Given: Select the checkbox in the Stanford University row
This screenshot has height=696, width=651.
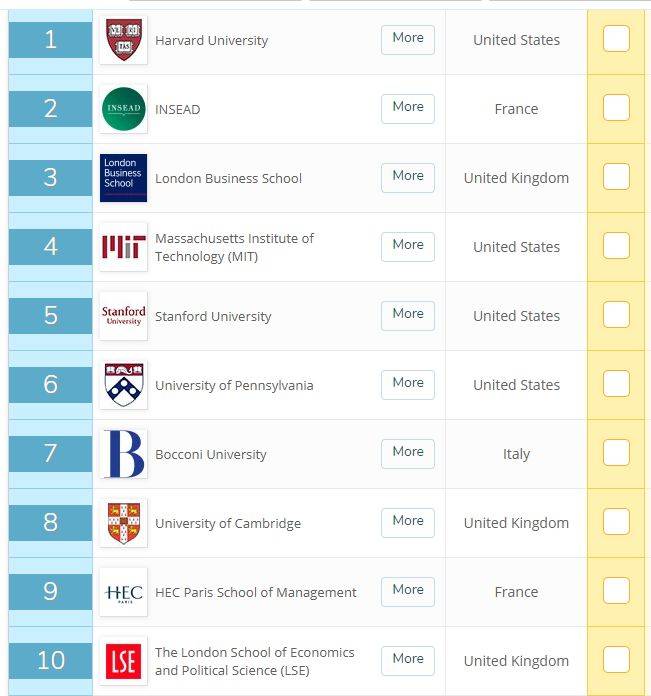Looking at the screenshot, I should (616, 314).
